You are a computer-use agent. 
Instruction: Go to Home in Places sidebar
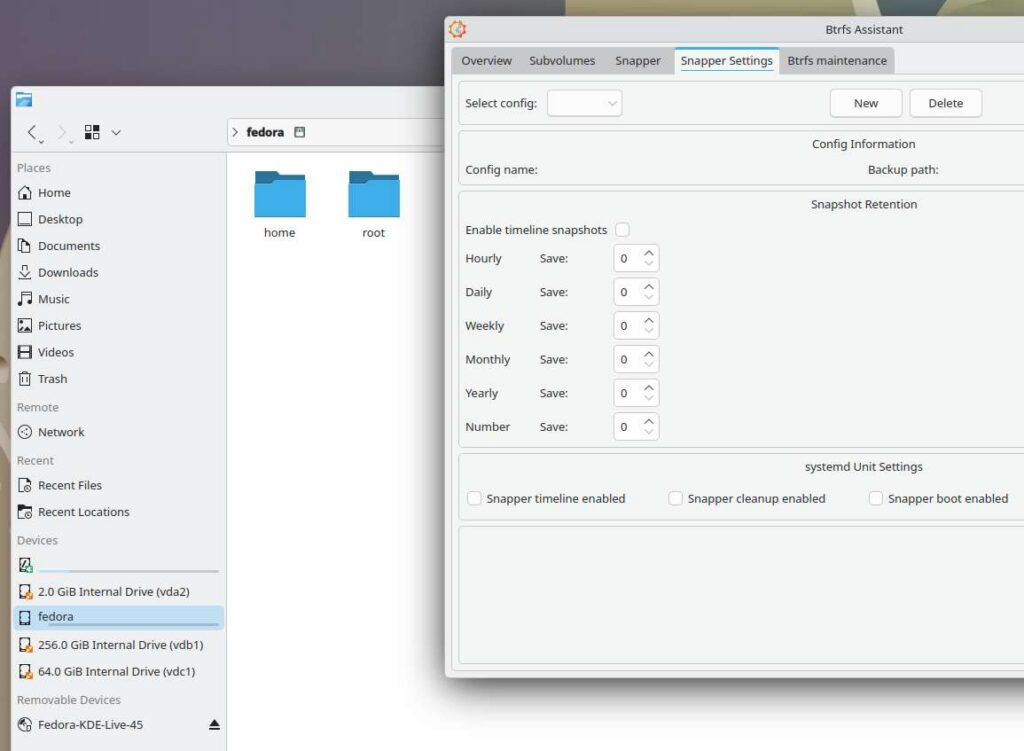pos(118,193)
